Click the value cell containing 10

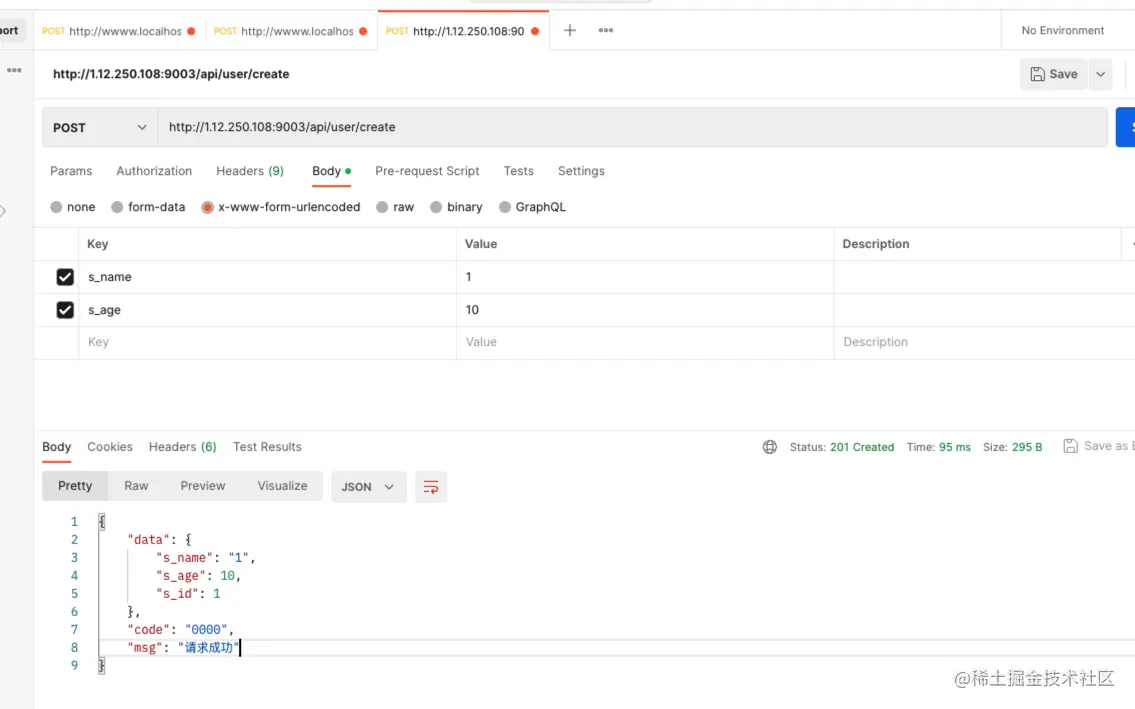[x=645, y=310]
